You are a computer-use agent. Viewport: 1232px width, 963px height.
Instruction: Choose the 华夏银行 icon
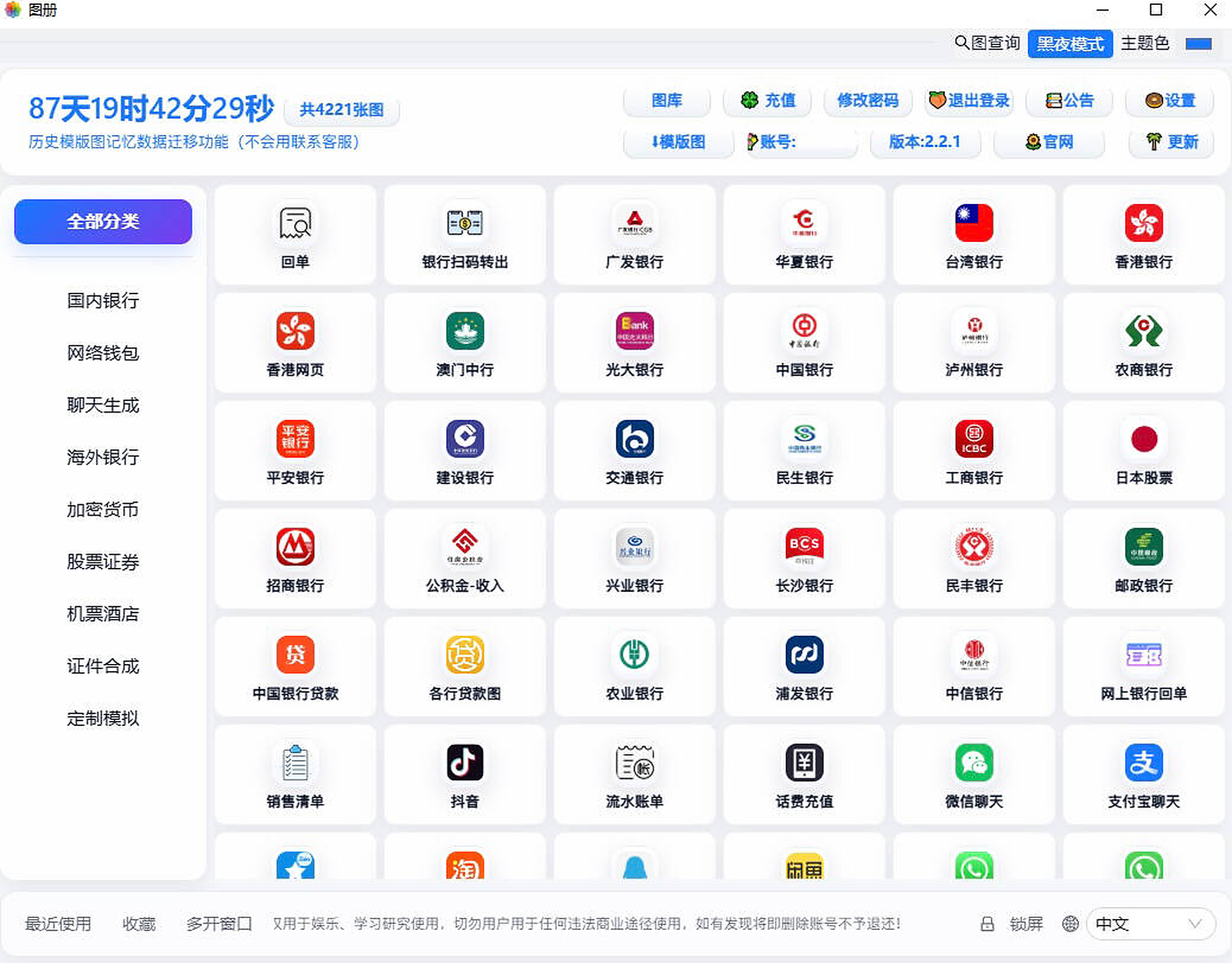(x=804, y=223)
